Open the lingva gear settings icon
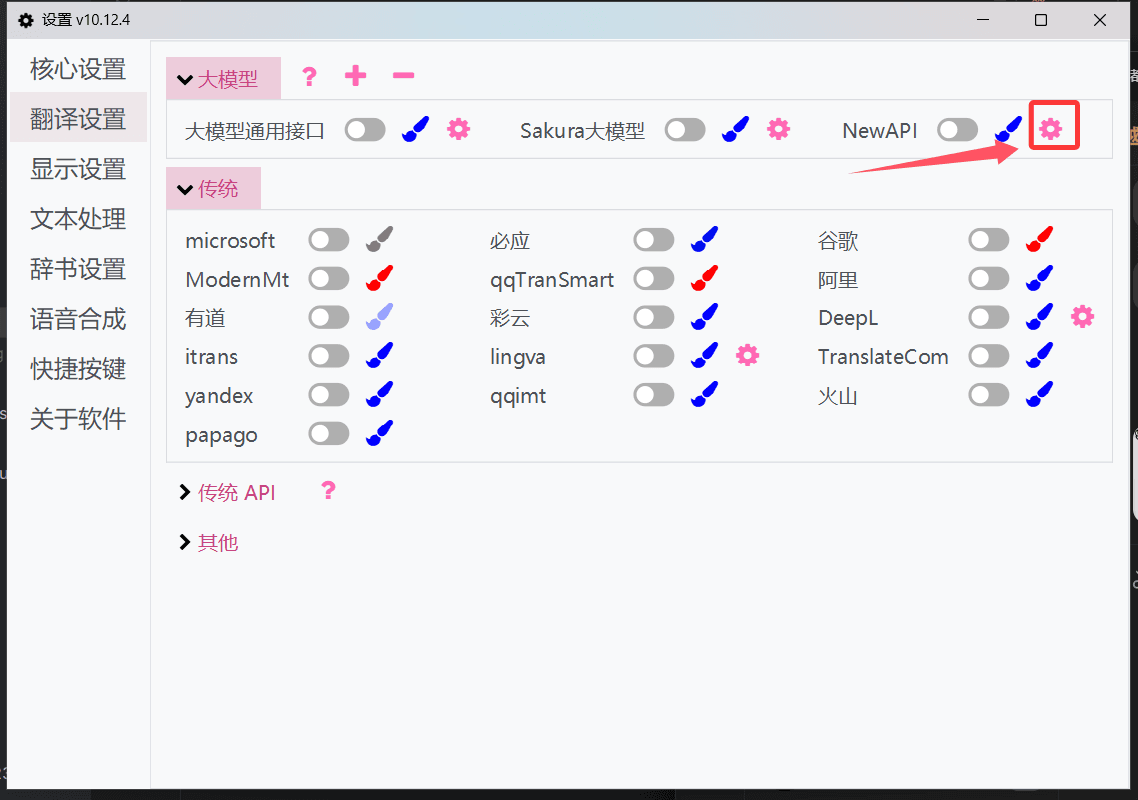Screen dimensions: 1138x800 [x=747, y=355]
